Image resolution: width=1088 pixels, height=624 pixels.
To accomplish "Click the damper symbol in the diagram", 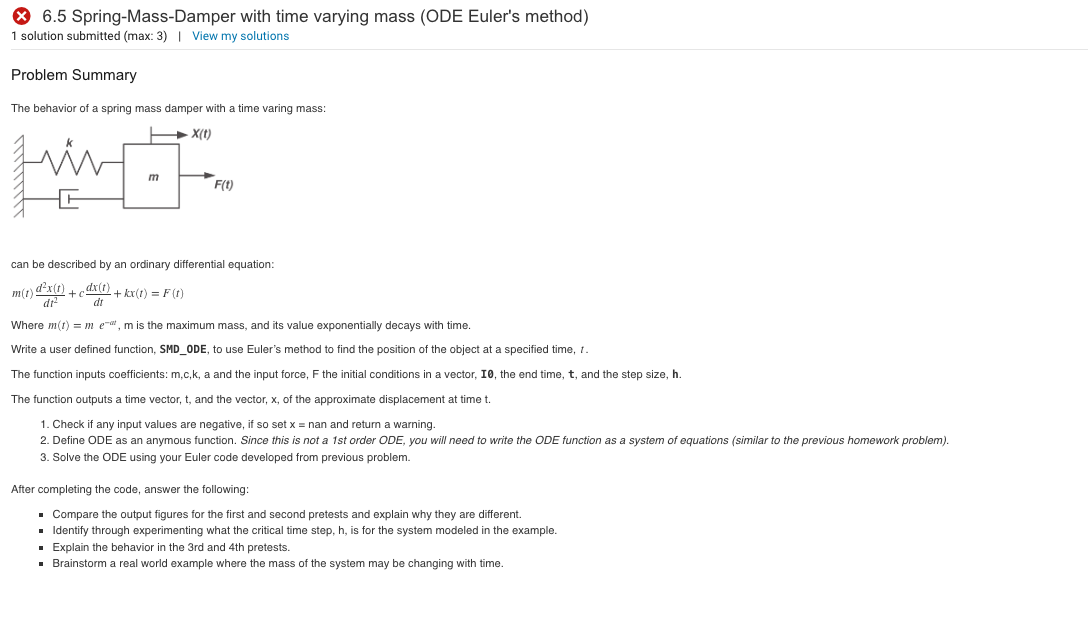I will point(70,199).
